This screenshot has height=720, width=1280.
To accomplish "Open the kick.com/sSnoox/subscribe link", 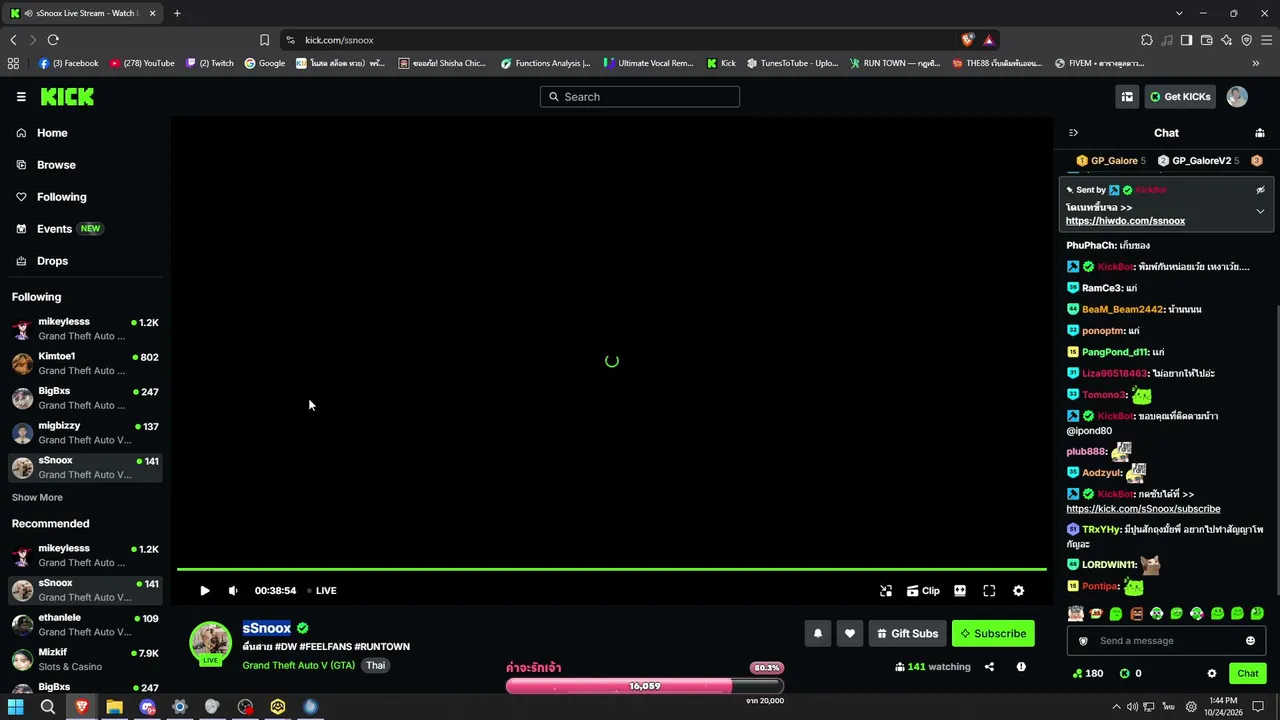I will [x=1143, y=509].
